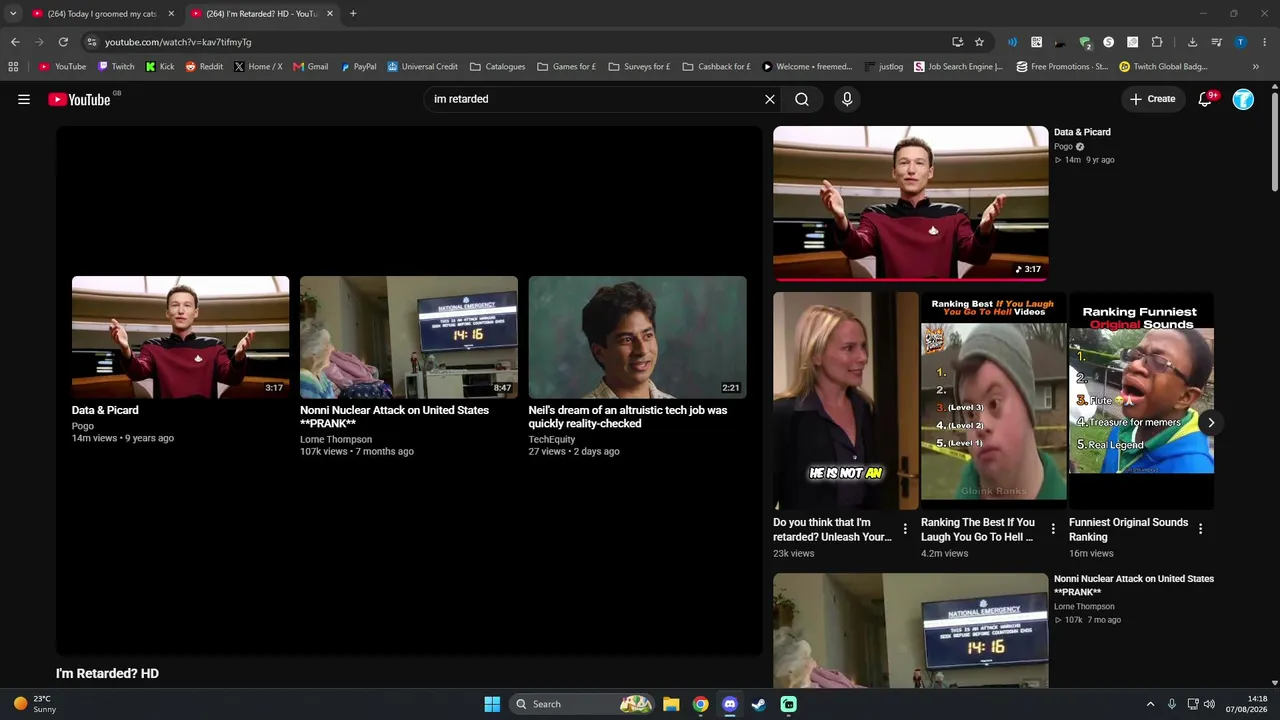Open the QR code extension
This screenshot has width=1280, height=720.
1036,42
